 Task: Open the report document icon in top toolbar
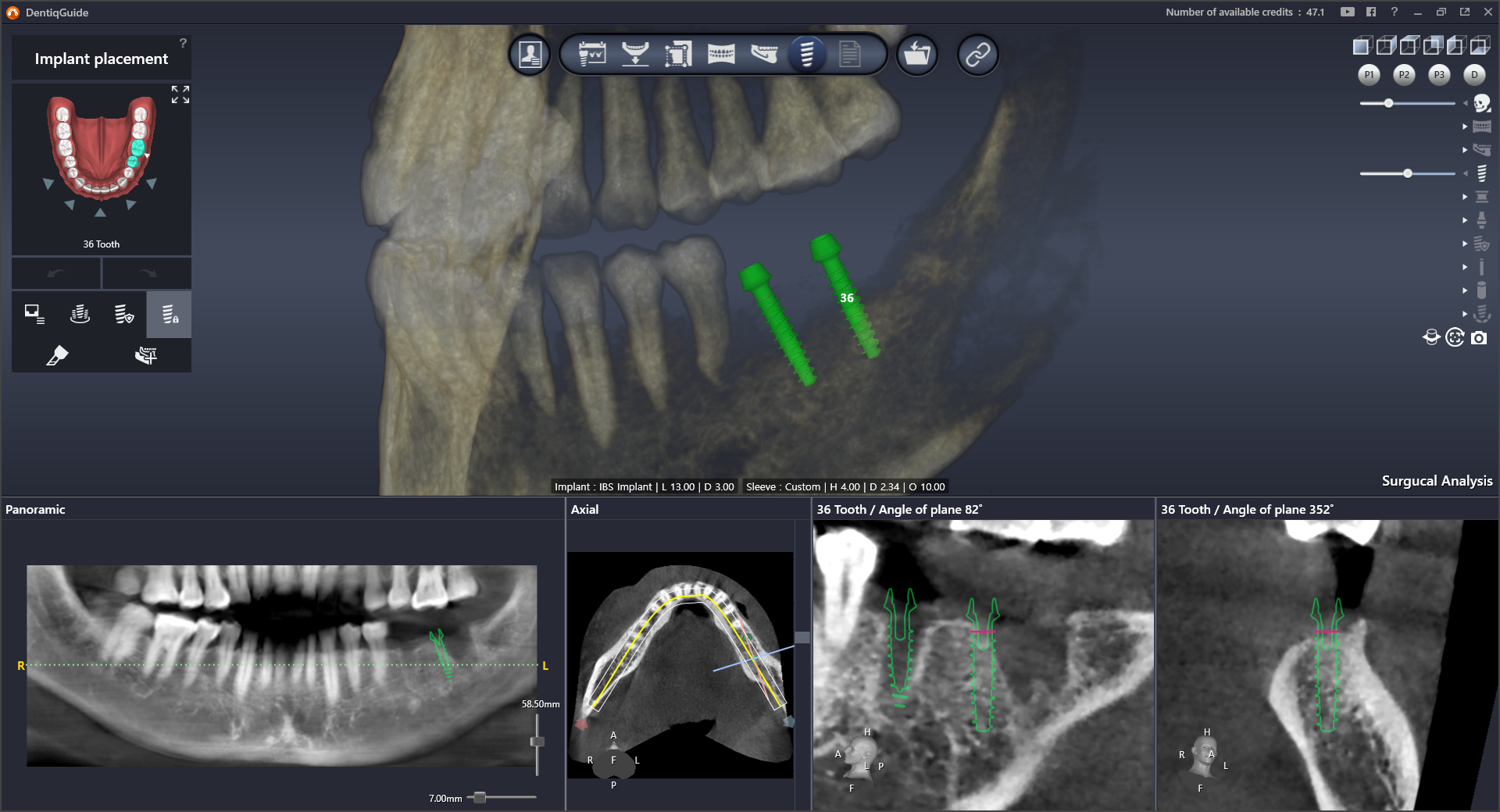click(x=851, y=54)
